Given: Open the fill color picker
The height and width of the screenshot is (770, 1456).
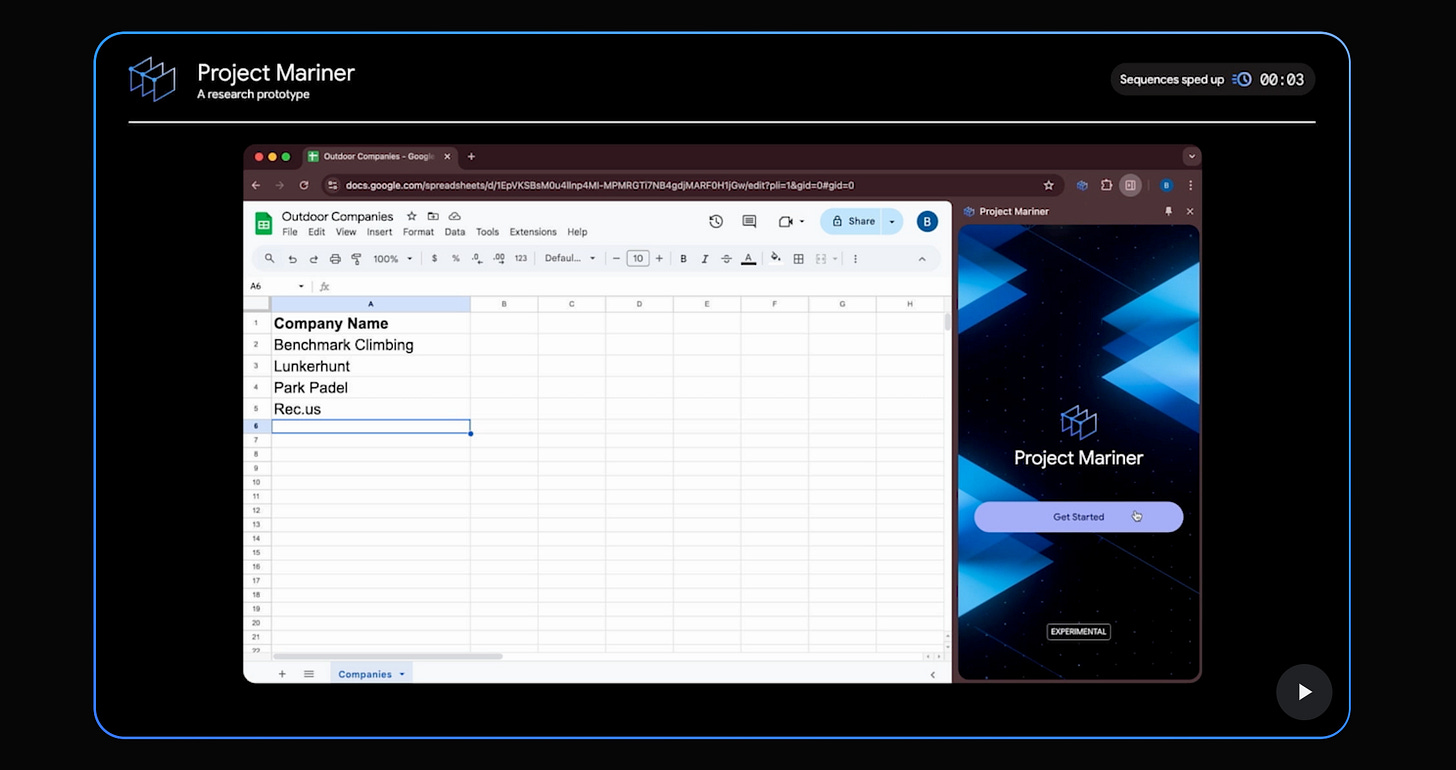Looking at the screenshot, I should click(x=775, y=258).
